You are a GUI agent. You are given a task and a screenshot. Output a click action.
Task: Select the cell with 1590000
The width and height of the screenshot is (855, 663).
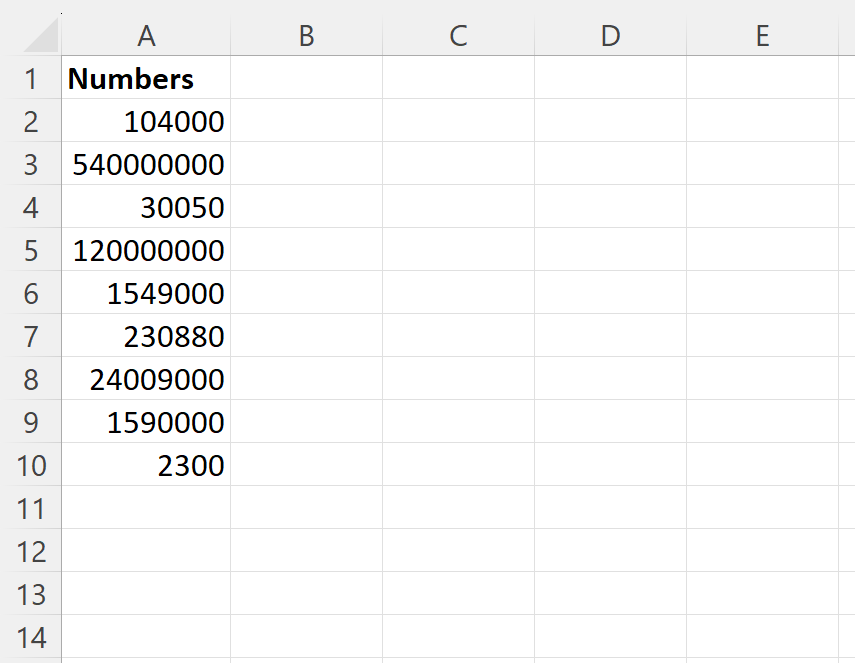[146, 422]
